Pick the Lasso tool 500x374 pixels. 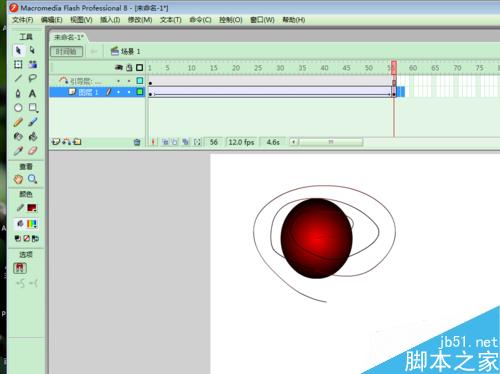click(x=32, y=78)
